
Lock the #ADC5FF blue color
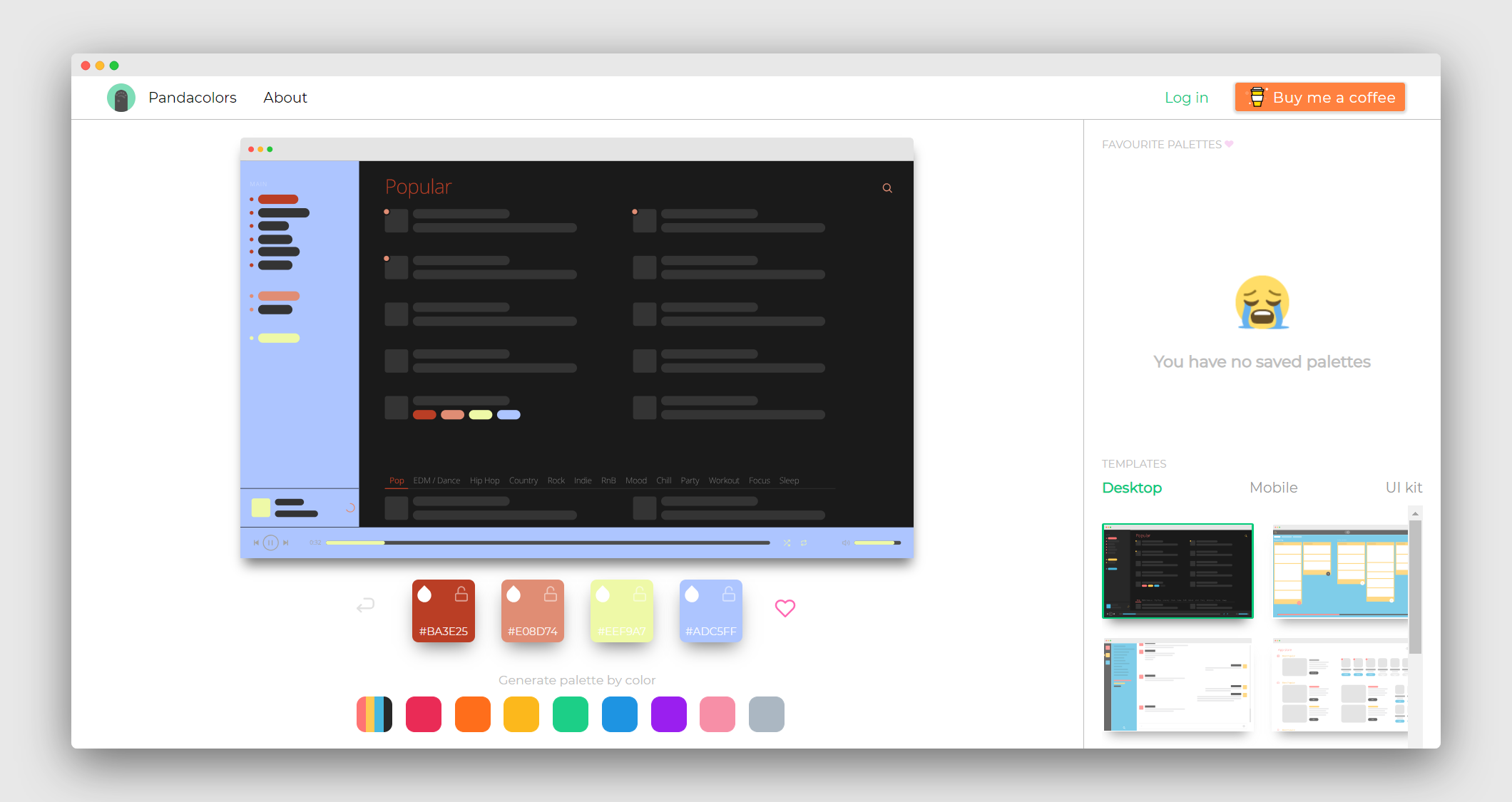[729, 594]
